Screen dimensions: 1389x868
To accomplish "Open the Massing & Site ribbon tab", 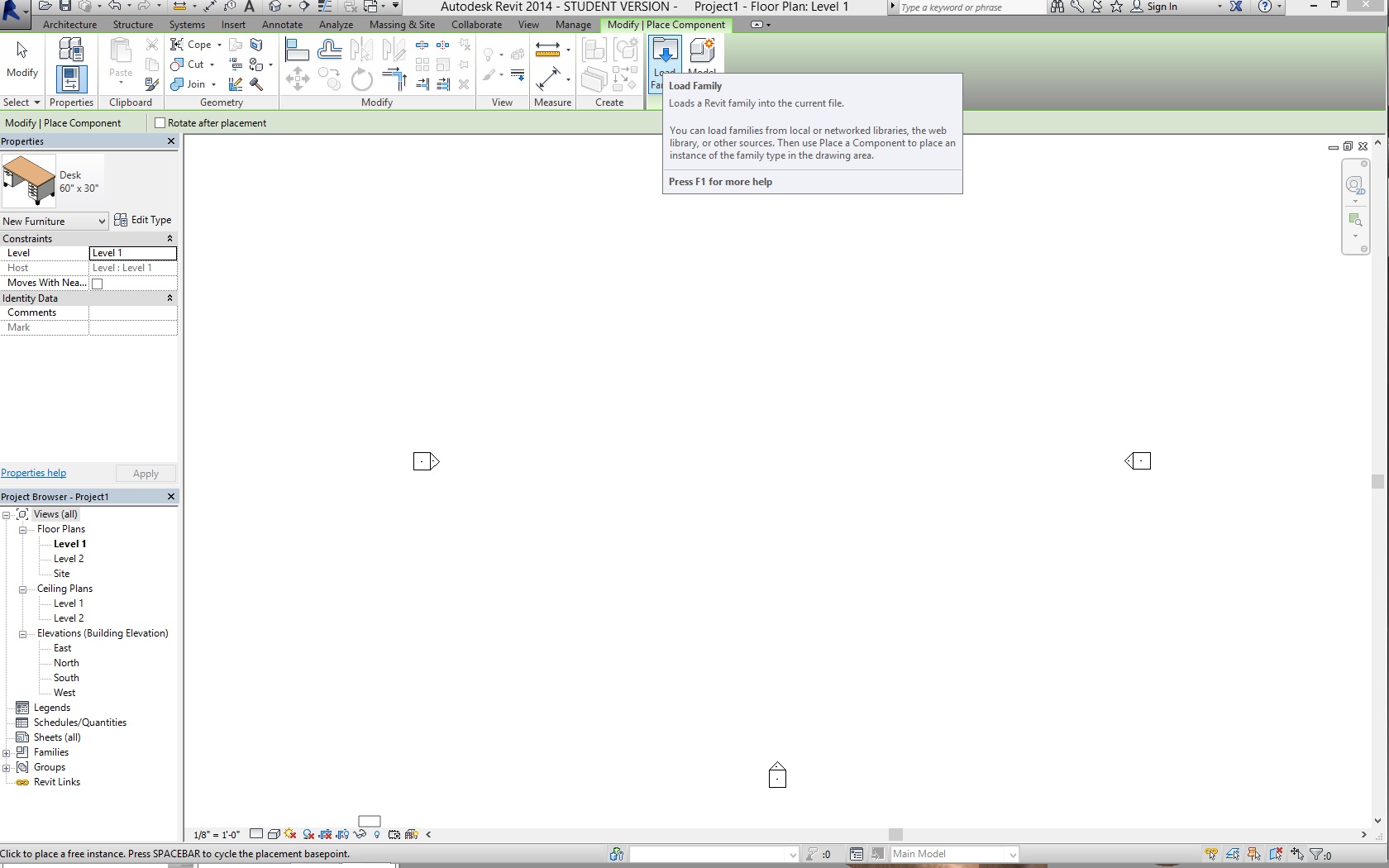I will coord(402,25).
